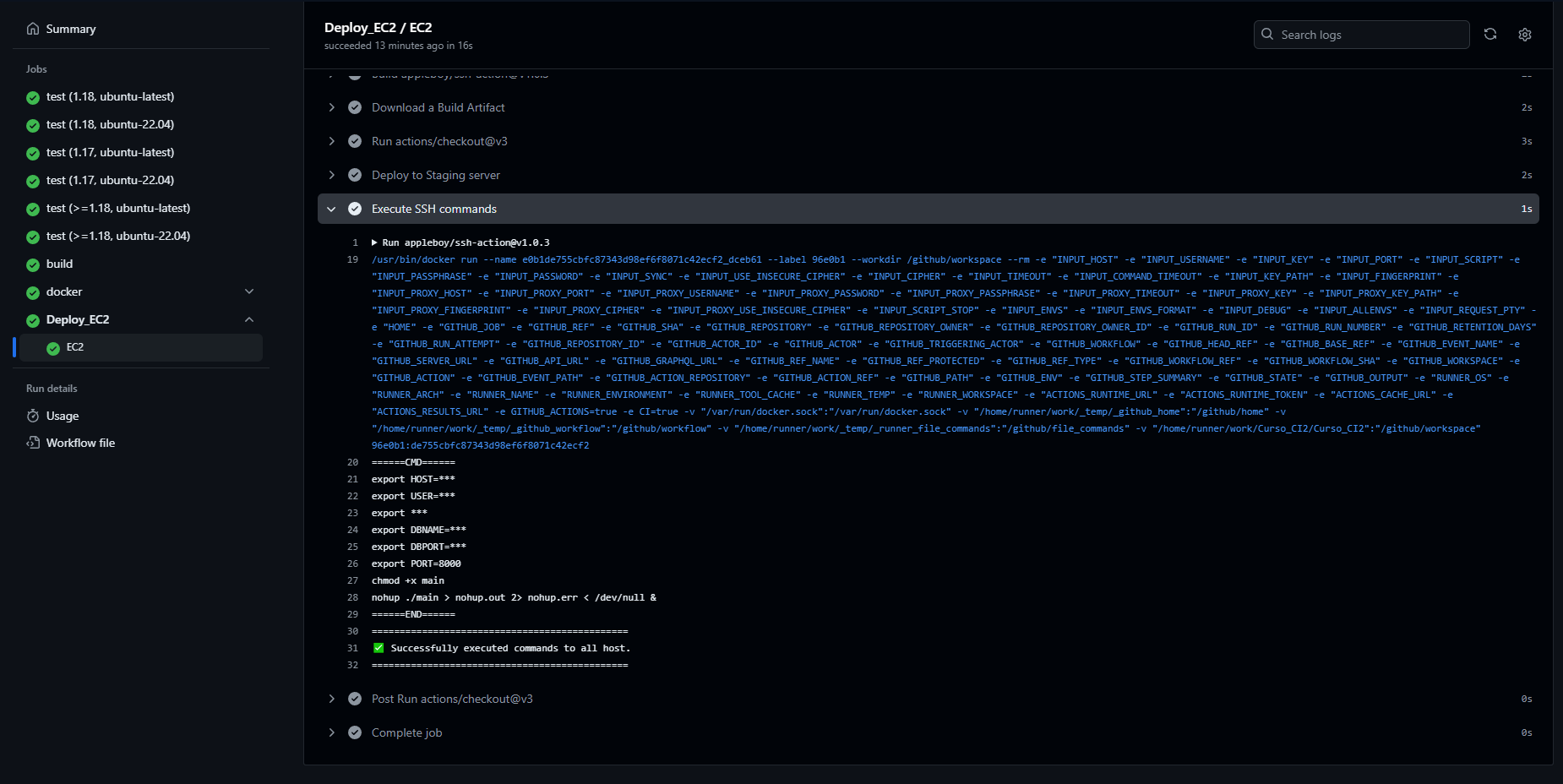Select the 'export PORT=8000' log line
Viewport: 1563px width, 784px height.
point(417,563)
